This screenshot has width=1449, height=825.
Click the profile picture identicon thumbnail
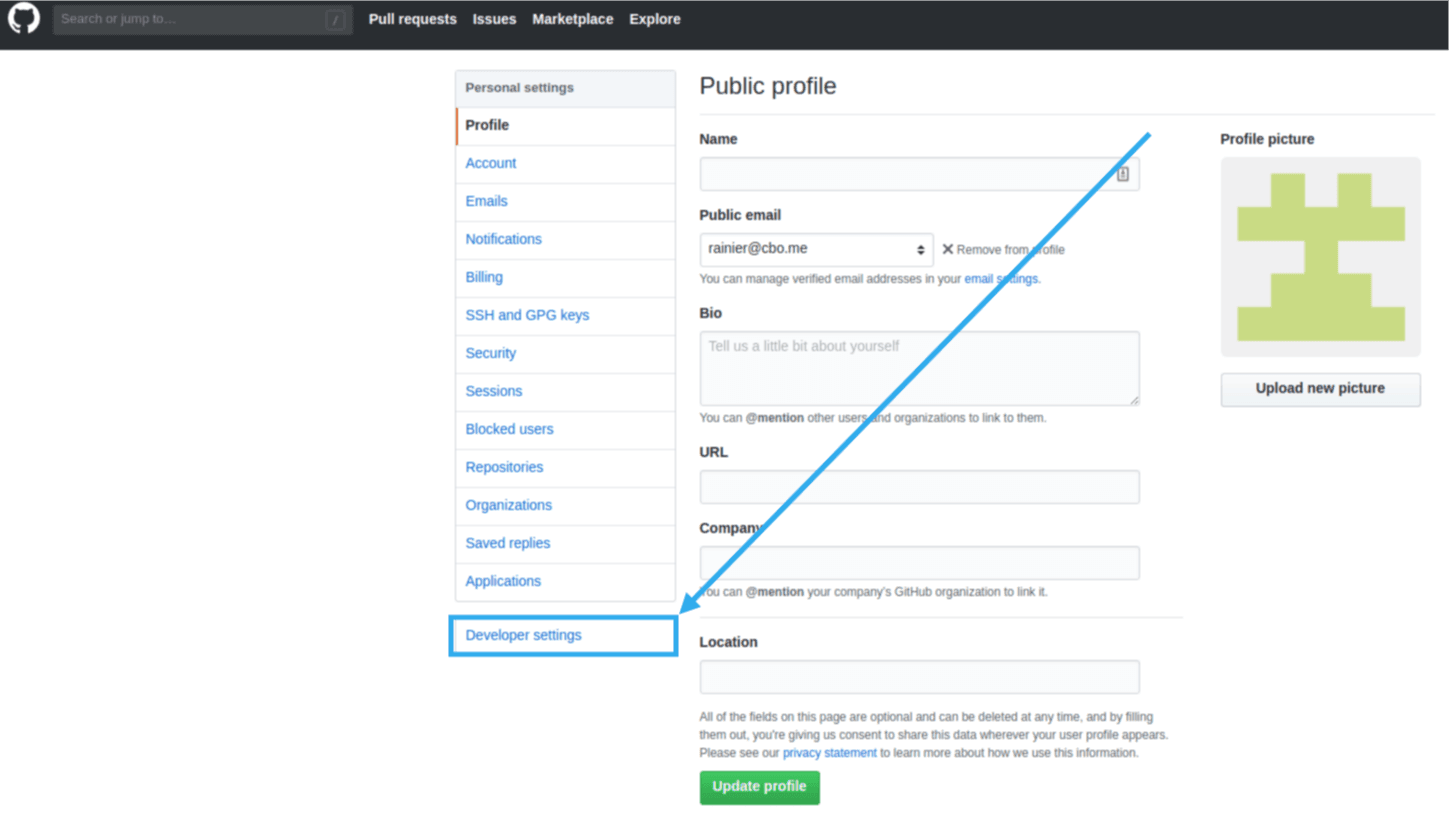[x=1320, y=257]
